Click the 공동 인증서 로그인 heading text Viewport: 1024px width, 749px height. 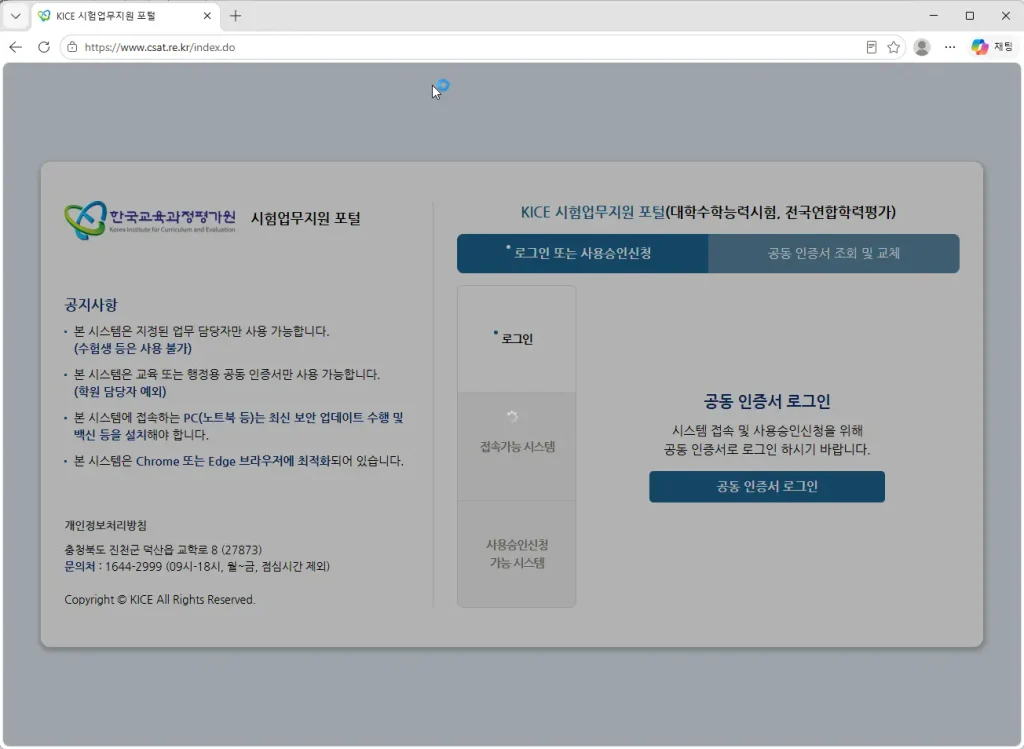(x=767, y=401)
